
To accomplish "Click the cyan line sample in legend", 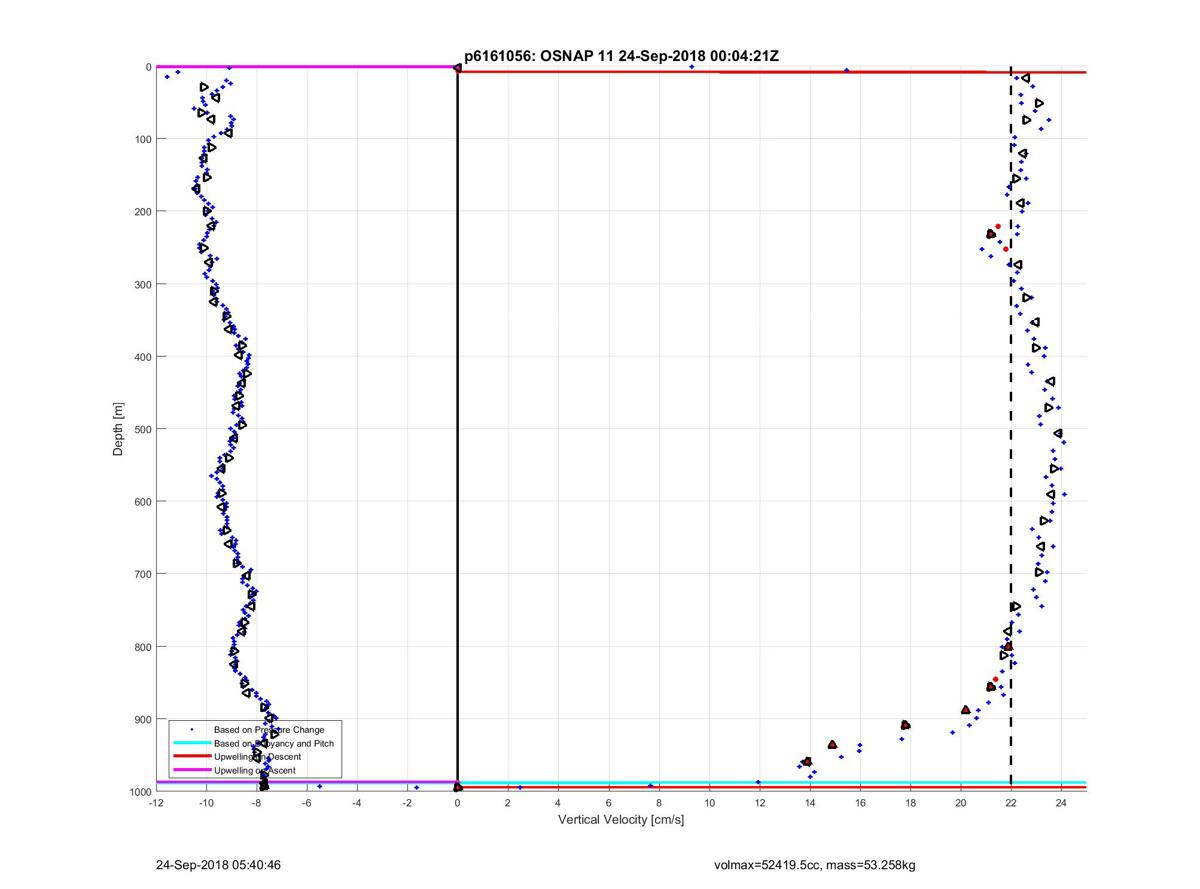I will coord(190,743).
